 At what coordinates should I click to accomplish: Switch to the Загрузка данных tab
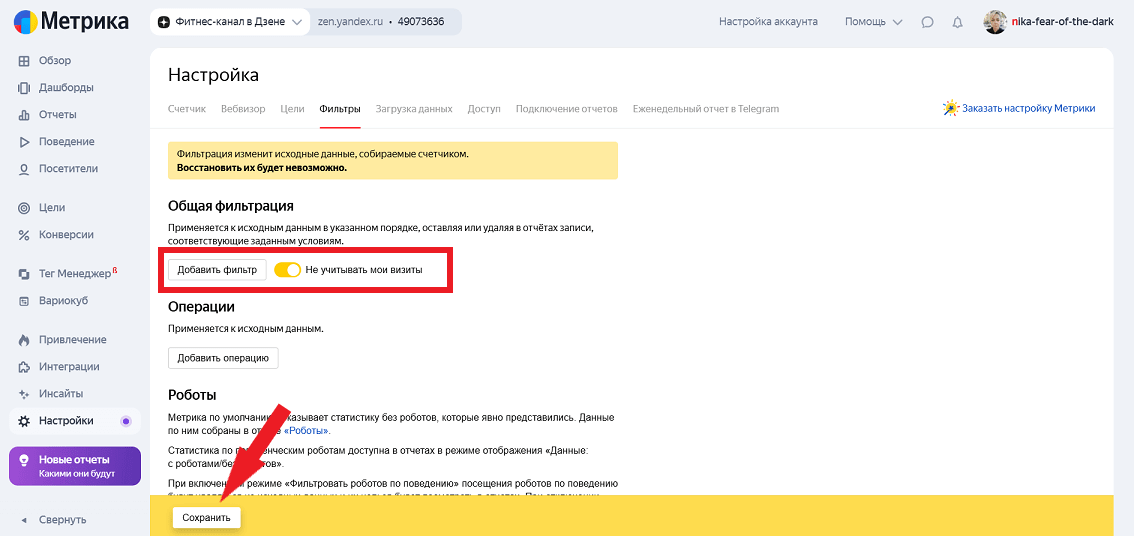(414, 109)
